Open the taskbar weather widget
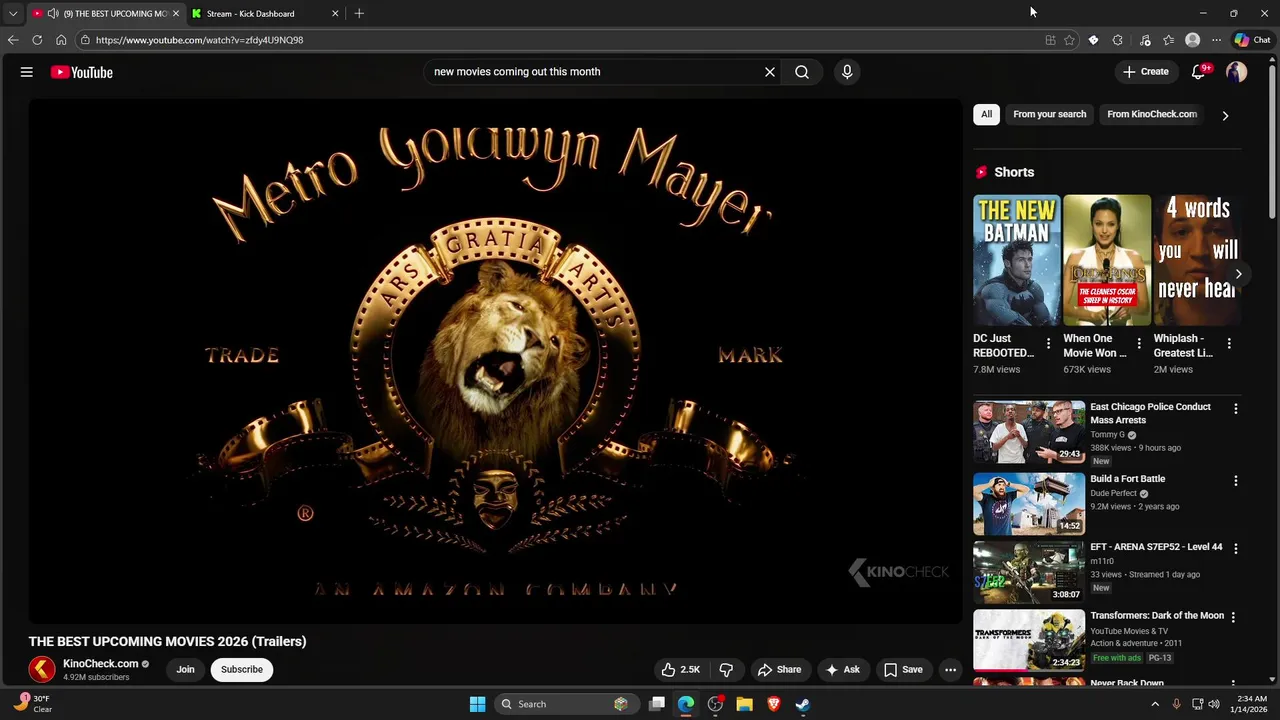1280x720 pixels. 32,704
